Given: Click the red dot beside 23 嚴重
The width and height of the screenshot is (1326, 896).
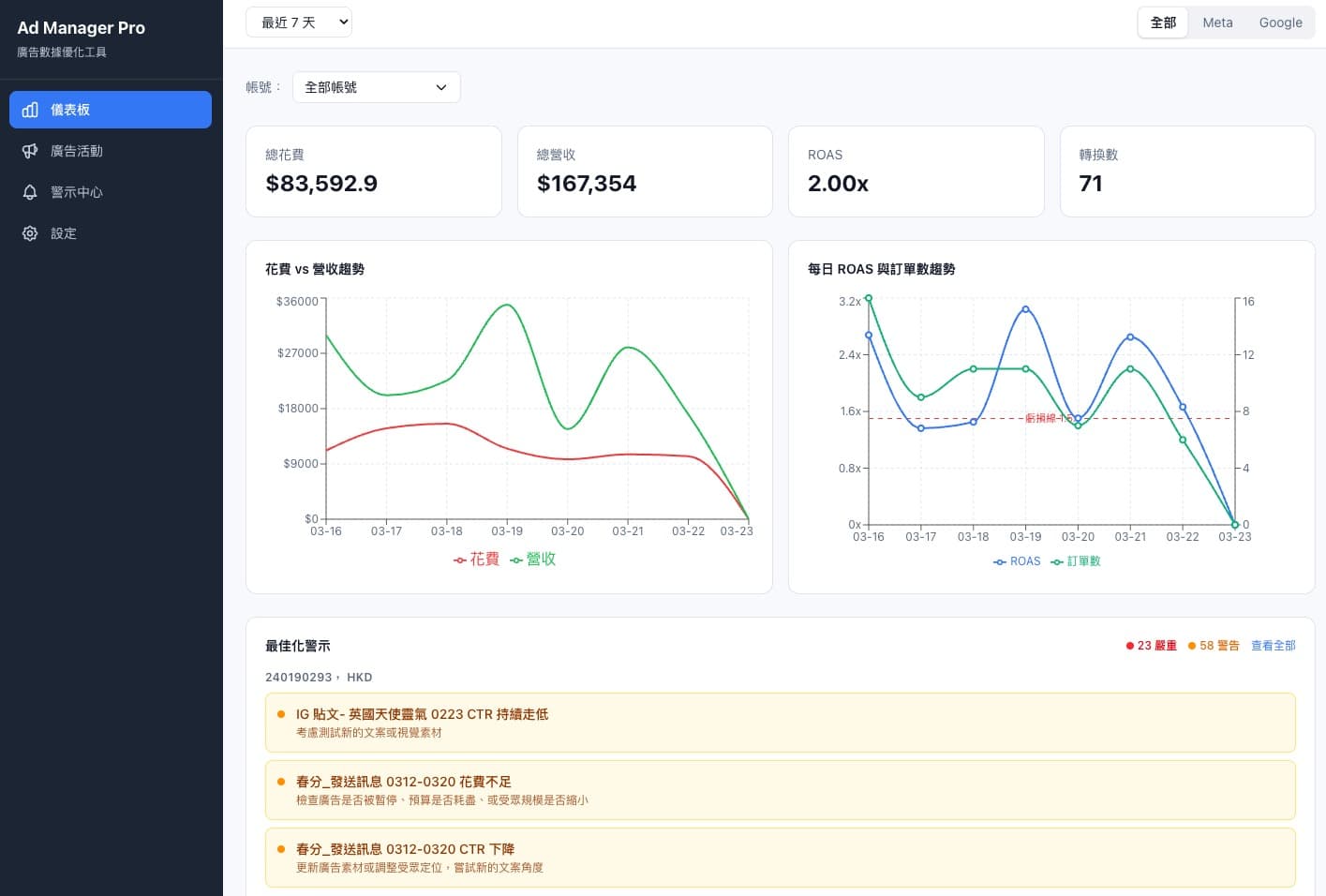Looking at the screenshot, I should (1129, 645).
